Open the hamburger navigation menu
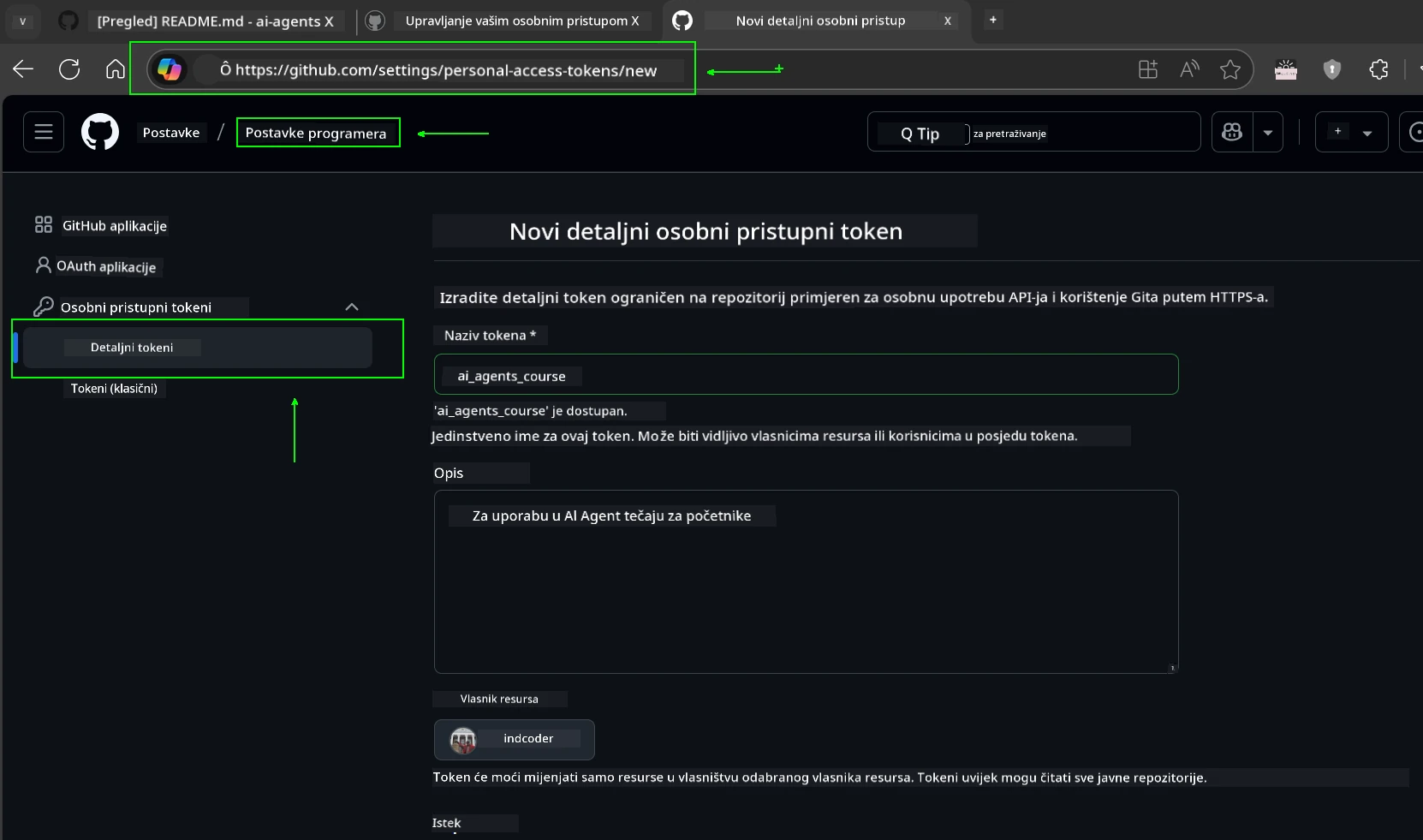 (42, 132)
